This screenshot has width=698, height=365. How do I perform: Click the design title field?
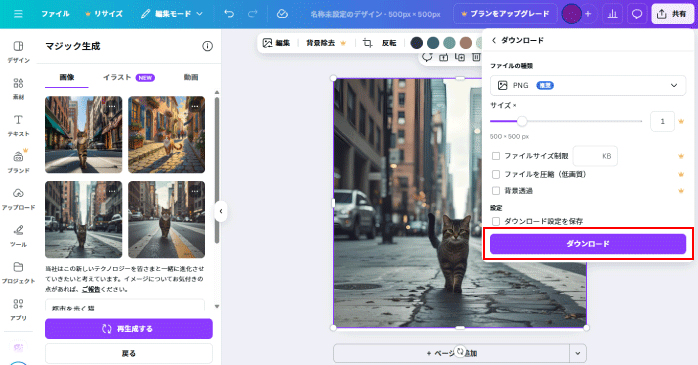click(375, 14)
